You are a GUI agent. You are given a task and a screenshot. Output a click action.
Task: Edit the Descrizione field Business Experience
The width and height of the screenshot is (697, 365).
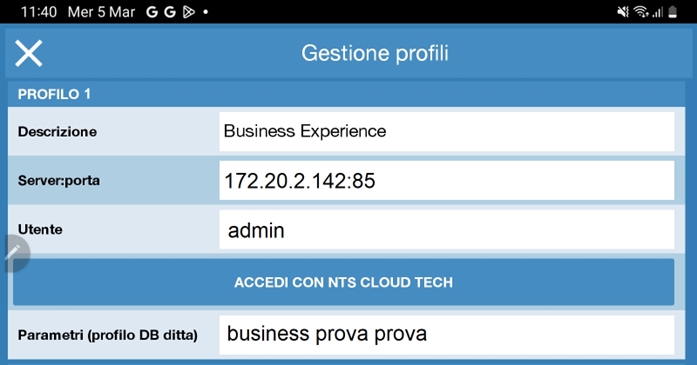coord(447,131)
